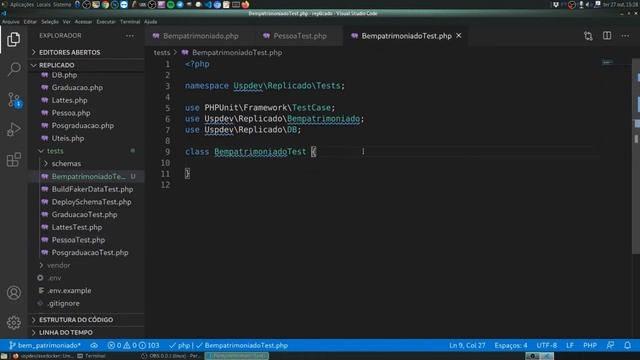Expand the schemas folder
This screenshot has width=640, height=360.
pyautogui.click(x=86, y=164)
